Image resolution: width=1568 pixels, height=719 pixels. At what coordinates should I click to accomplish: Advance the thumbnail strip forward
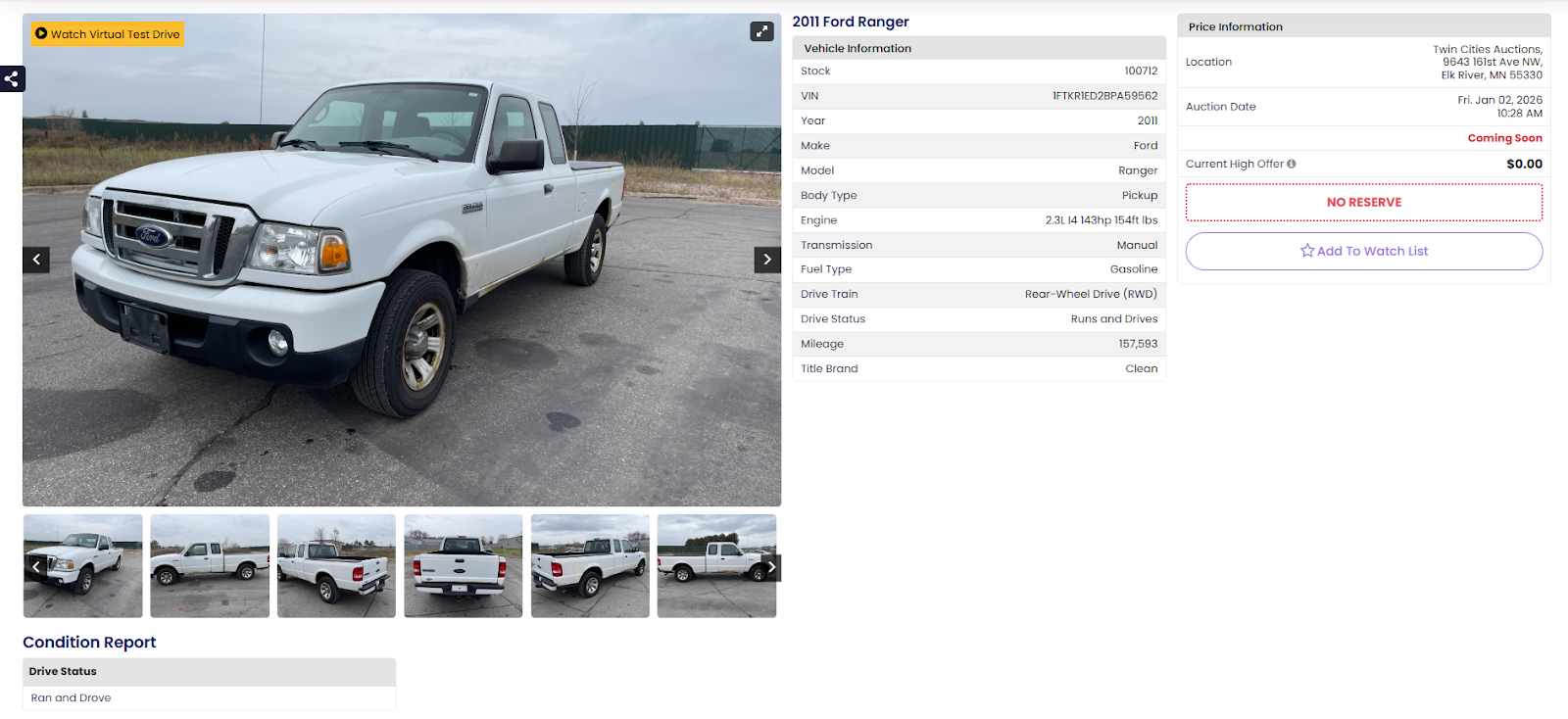[771, 566]
